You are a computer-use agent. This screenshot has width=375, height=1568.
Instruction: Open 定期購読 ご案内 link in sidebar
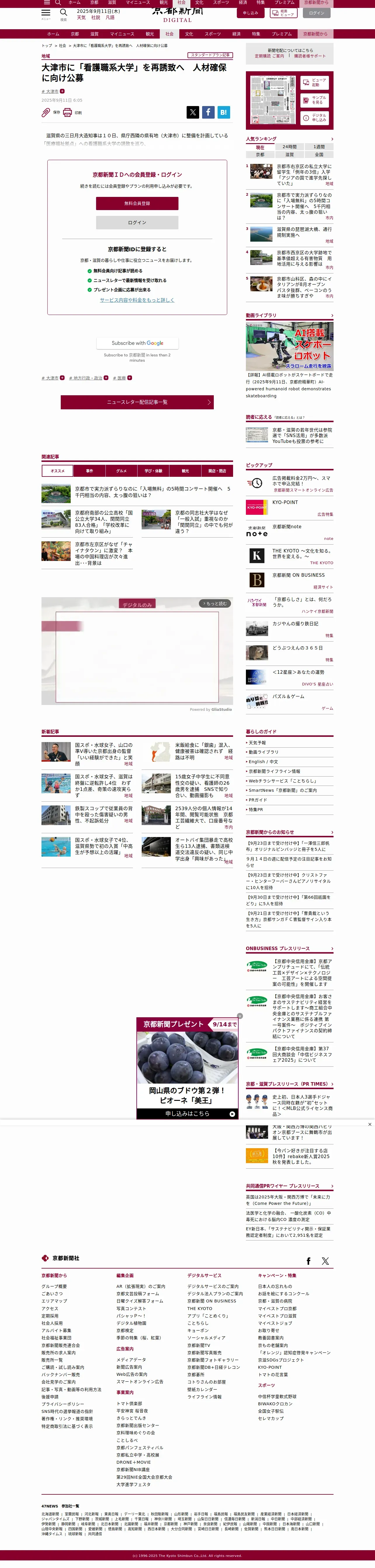pyautogui.click(x=269, y=56)
